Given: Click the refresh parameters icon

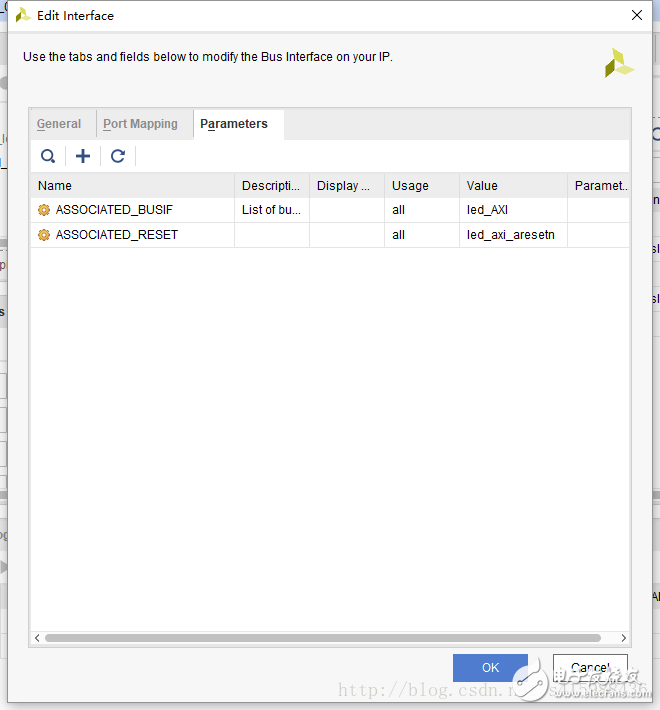Looking at the screenshot, I should (118, 156).
